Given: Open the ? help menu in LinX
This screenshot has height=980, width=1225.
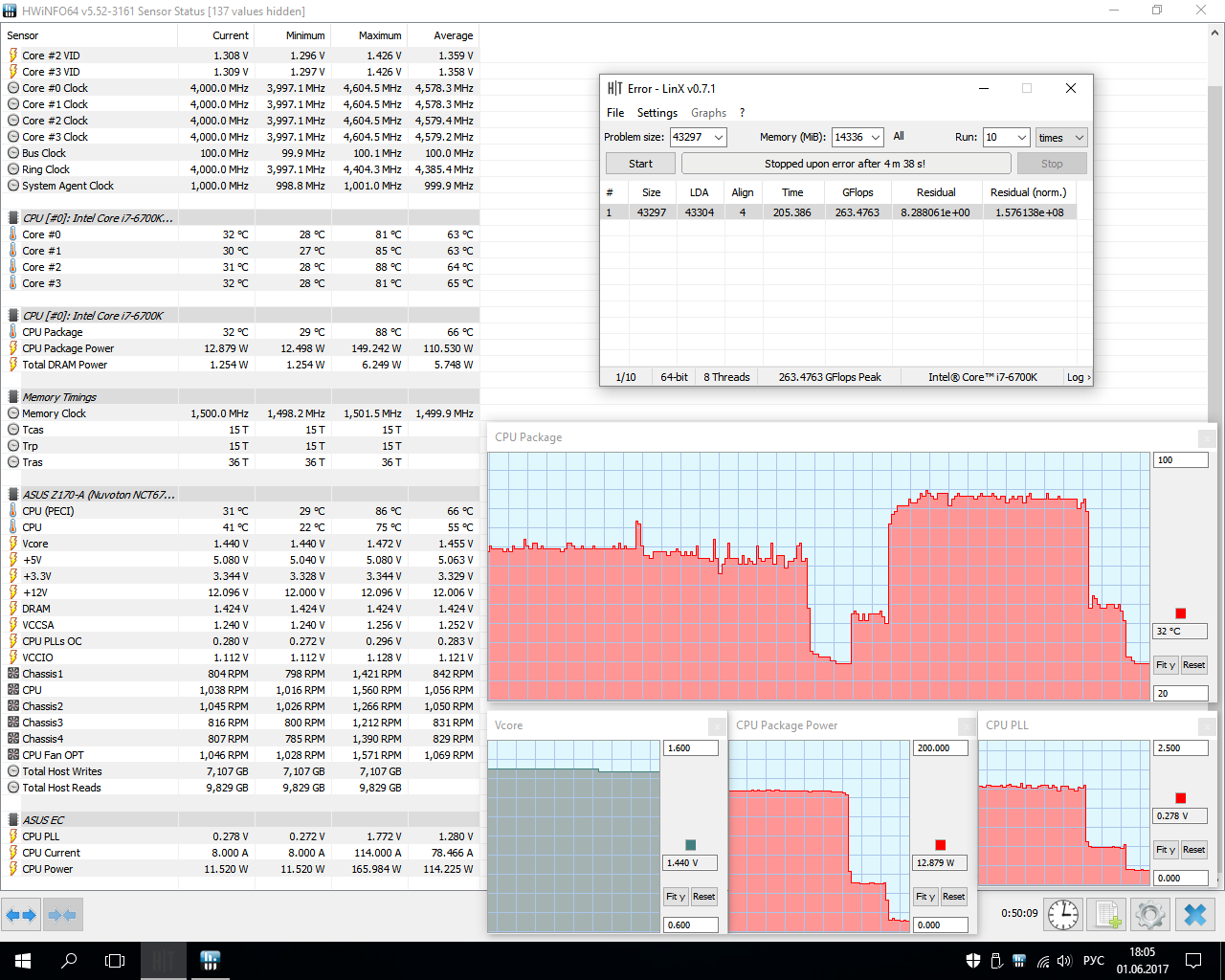Looking at the screenshot, I should click(742, 113).
